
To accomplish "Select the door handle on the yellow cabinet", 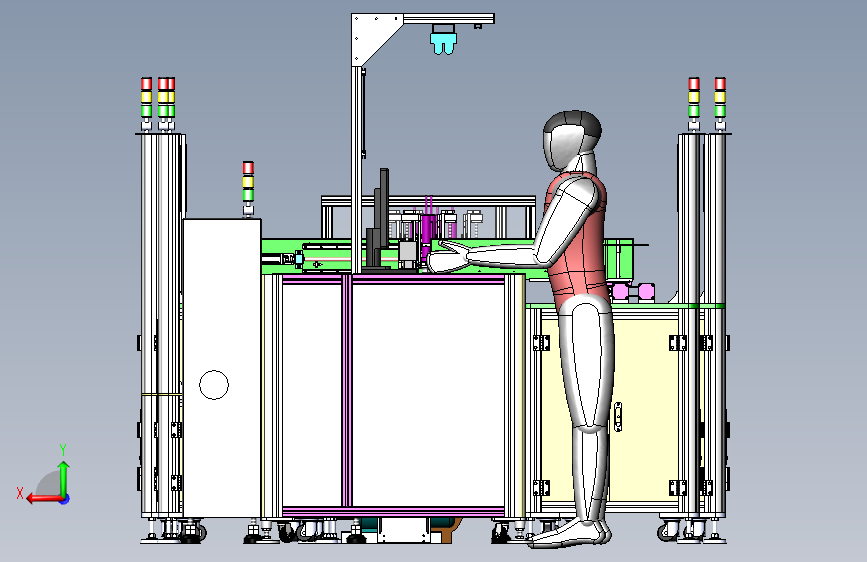I will click(618, 417).
